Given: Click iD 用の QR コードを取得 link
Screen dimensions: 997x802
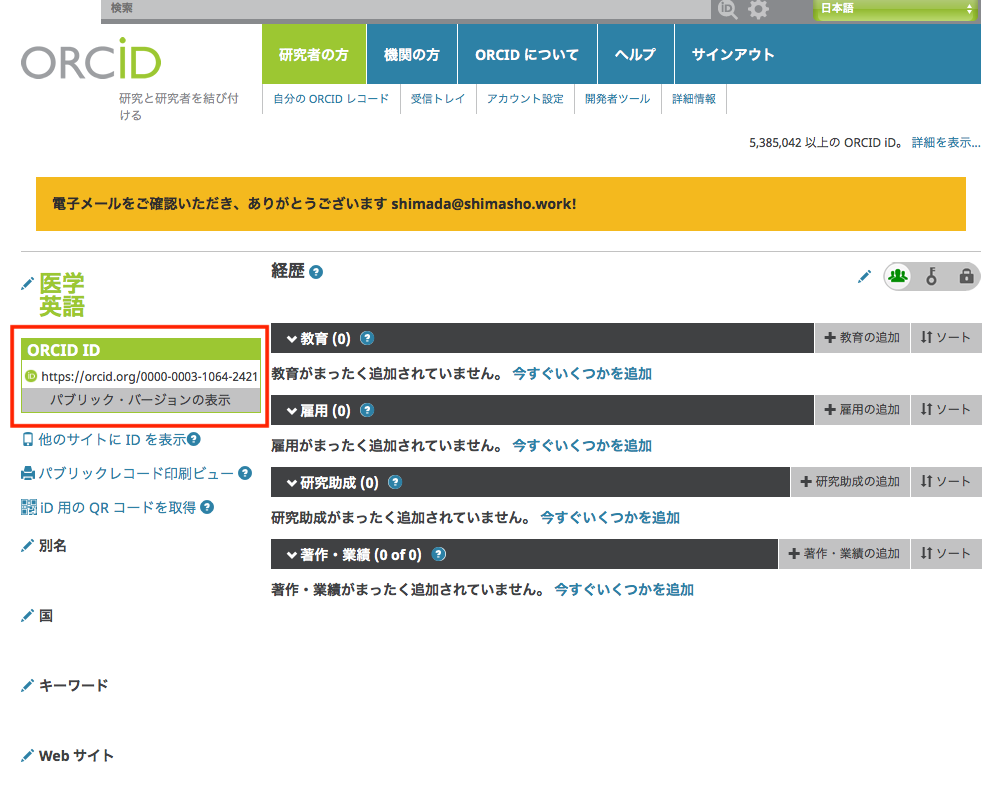Looking at the screenshot, I should 118,508.
